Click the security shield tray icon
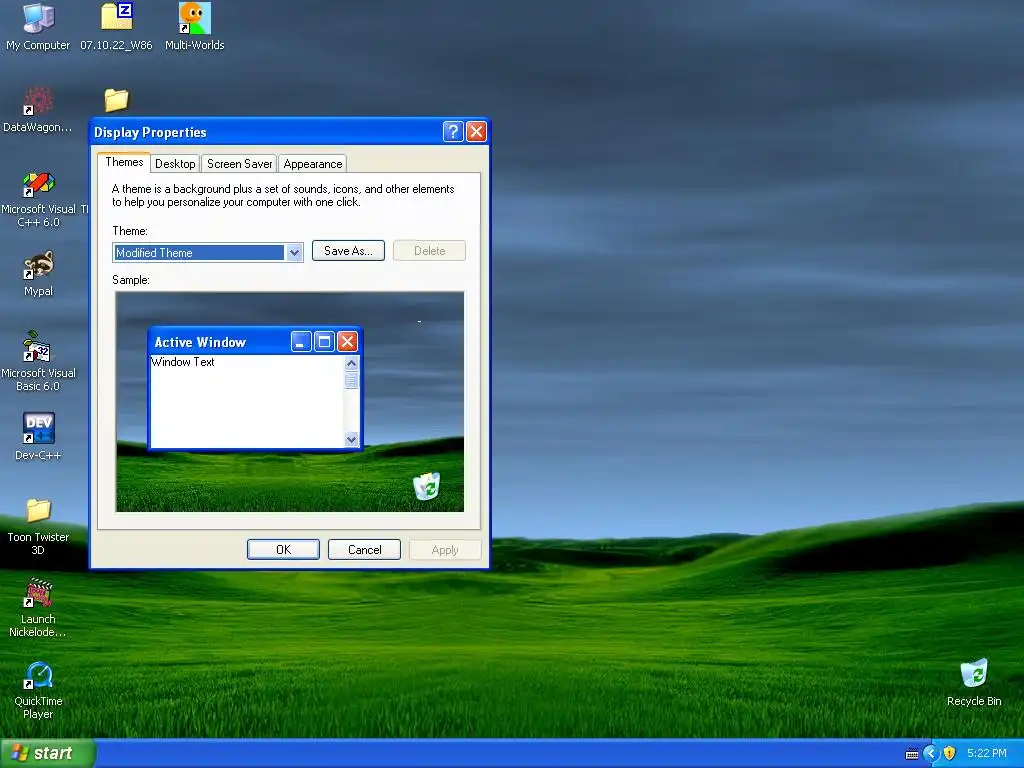The height and width of the screenshot is (768, 1024). (x=950, y=753)
